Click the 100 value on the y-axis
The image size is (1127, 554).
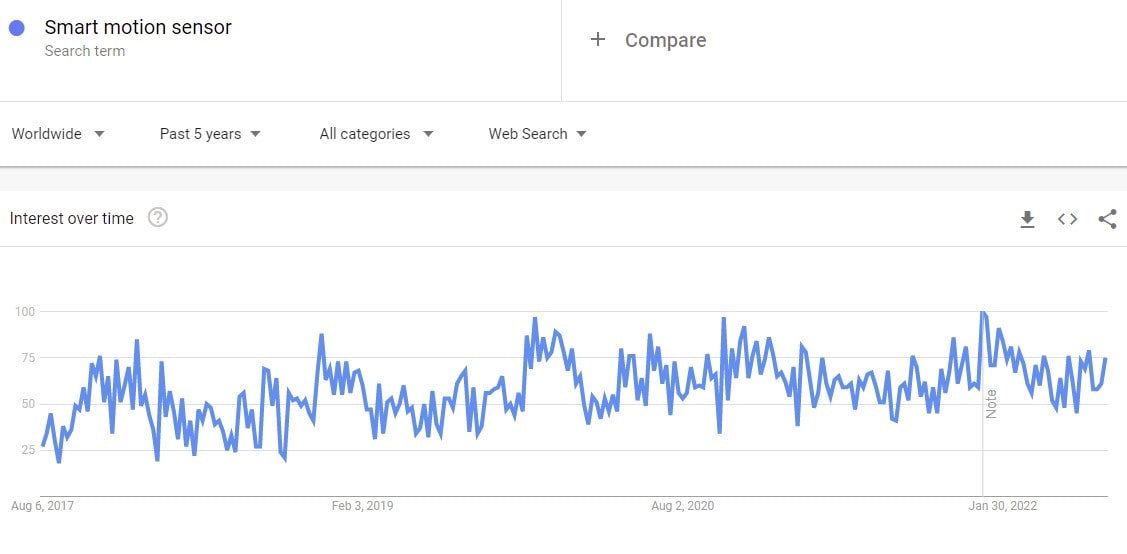coord(25,312)
